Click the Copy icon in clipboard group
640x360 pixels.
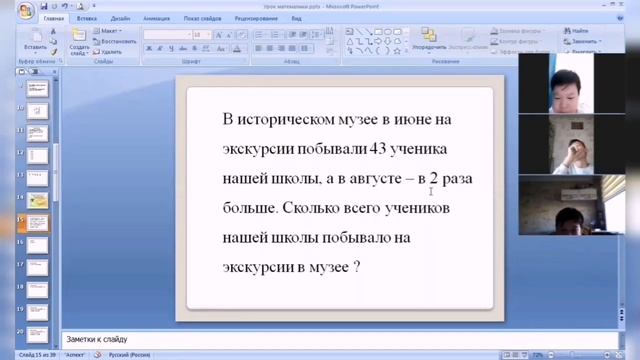click(53, 41)
